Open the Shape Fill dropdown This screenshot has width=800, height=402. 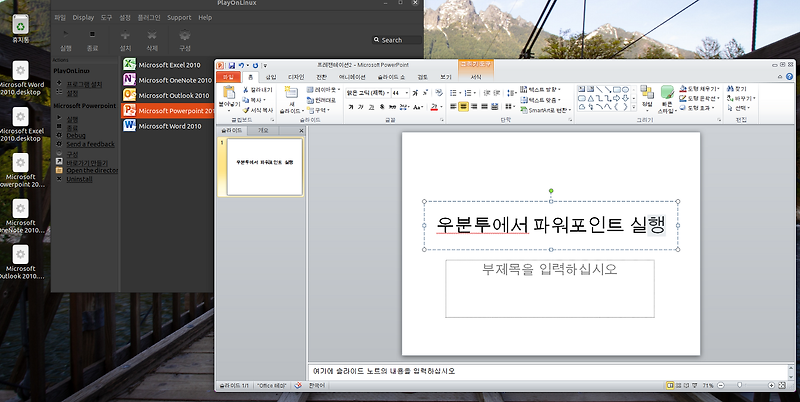[699, 89]
